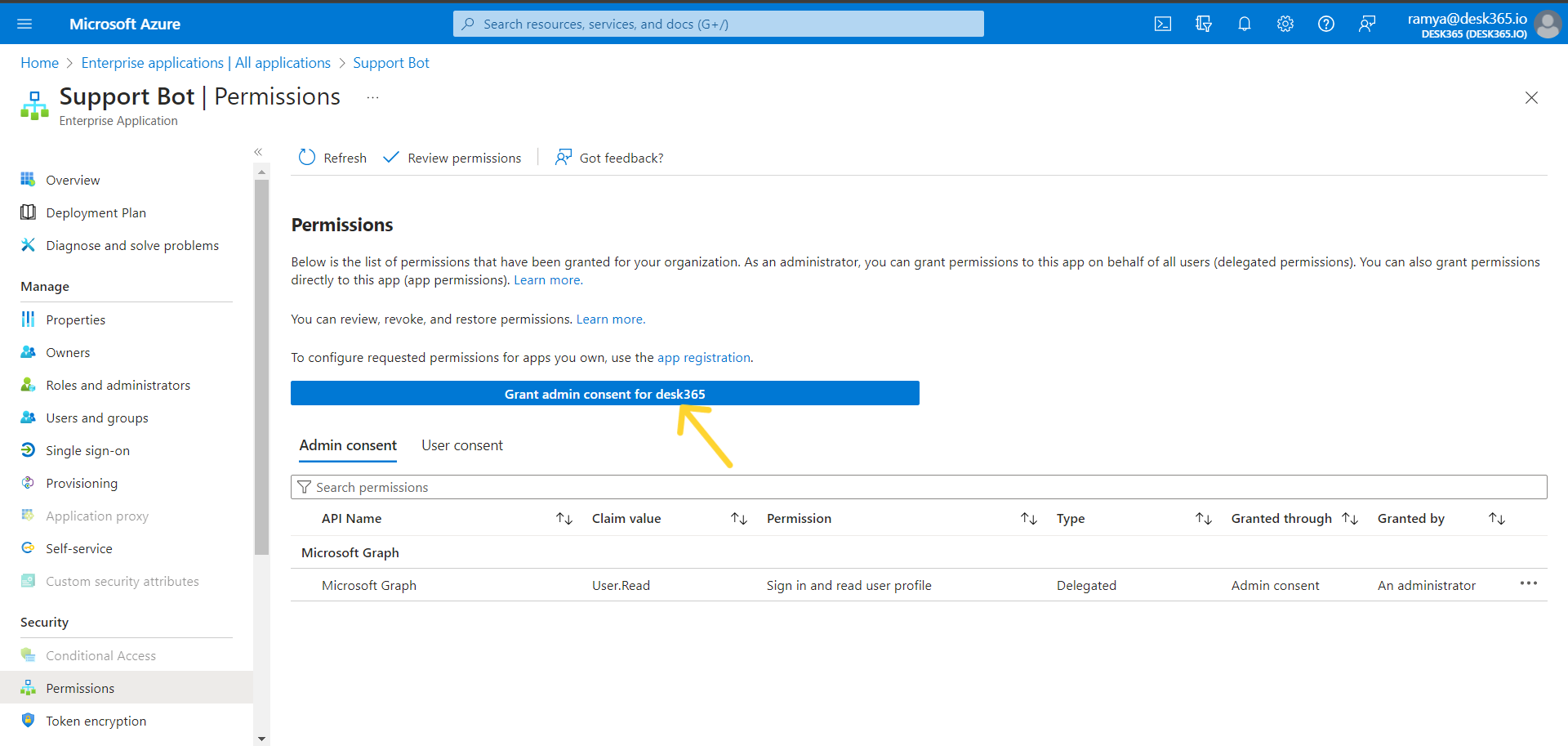Open the directory and subscription filter icon
This screenshot has height=746, width=1568.
(1203, 23)
